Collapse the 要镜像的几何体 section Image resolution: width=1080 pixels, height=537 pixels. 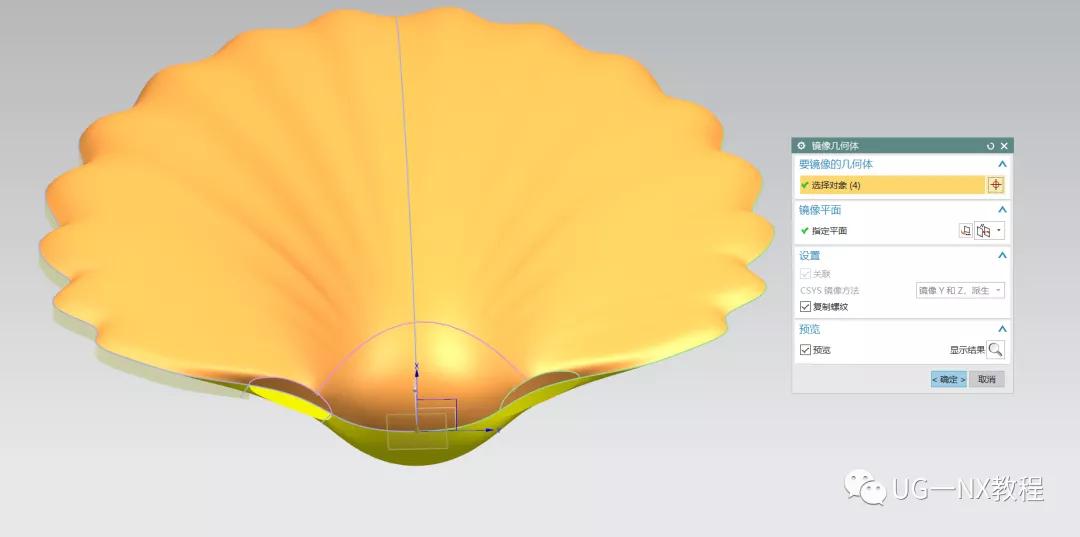1002,164
